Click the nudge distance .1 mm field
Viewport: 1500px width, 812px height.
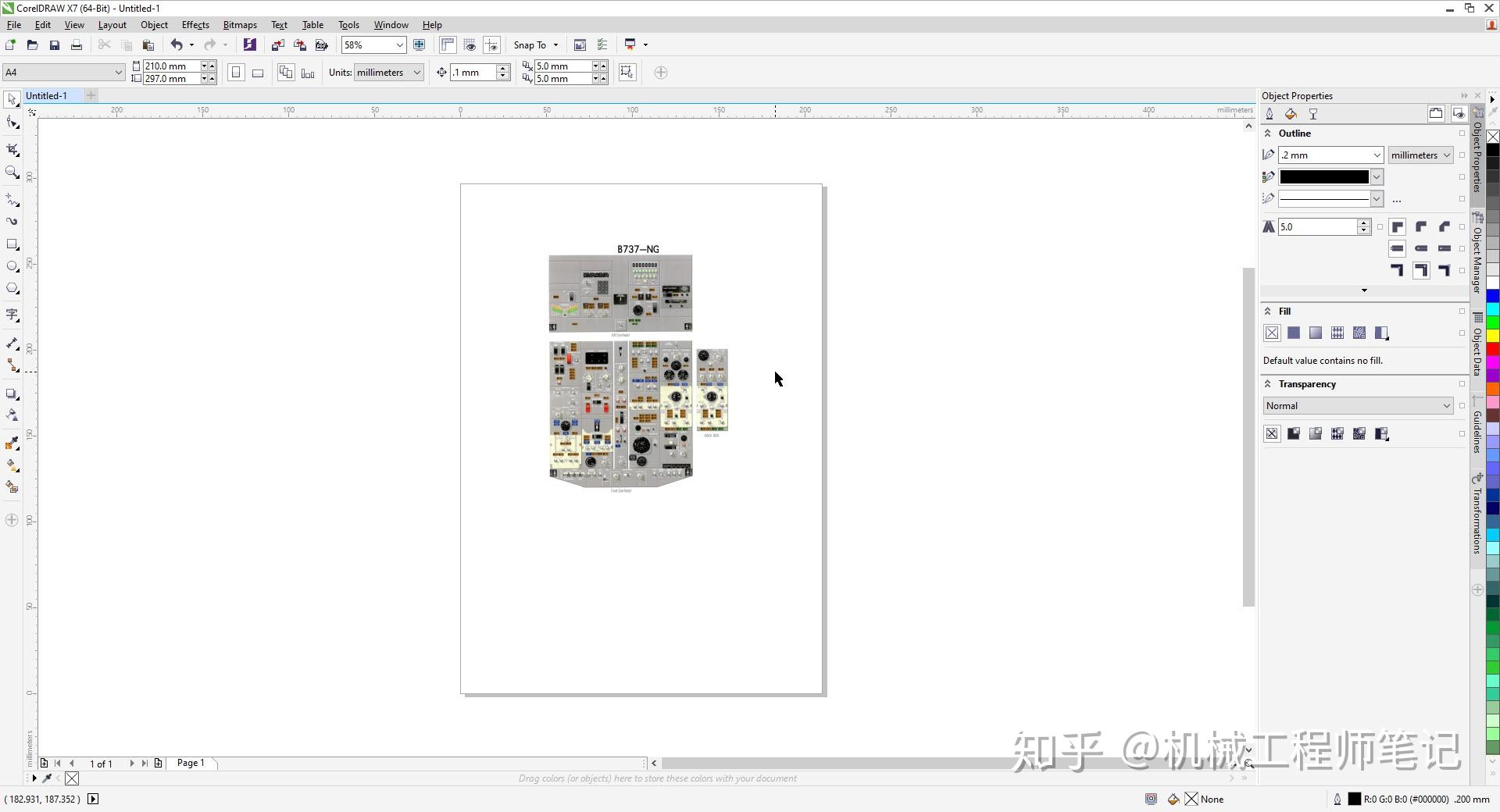click(473, 73)
